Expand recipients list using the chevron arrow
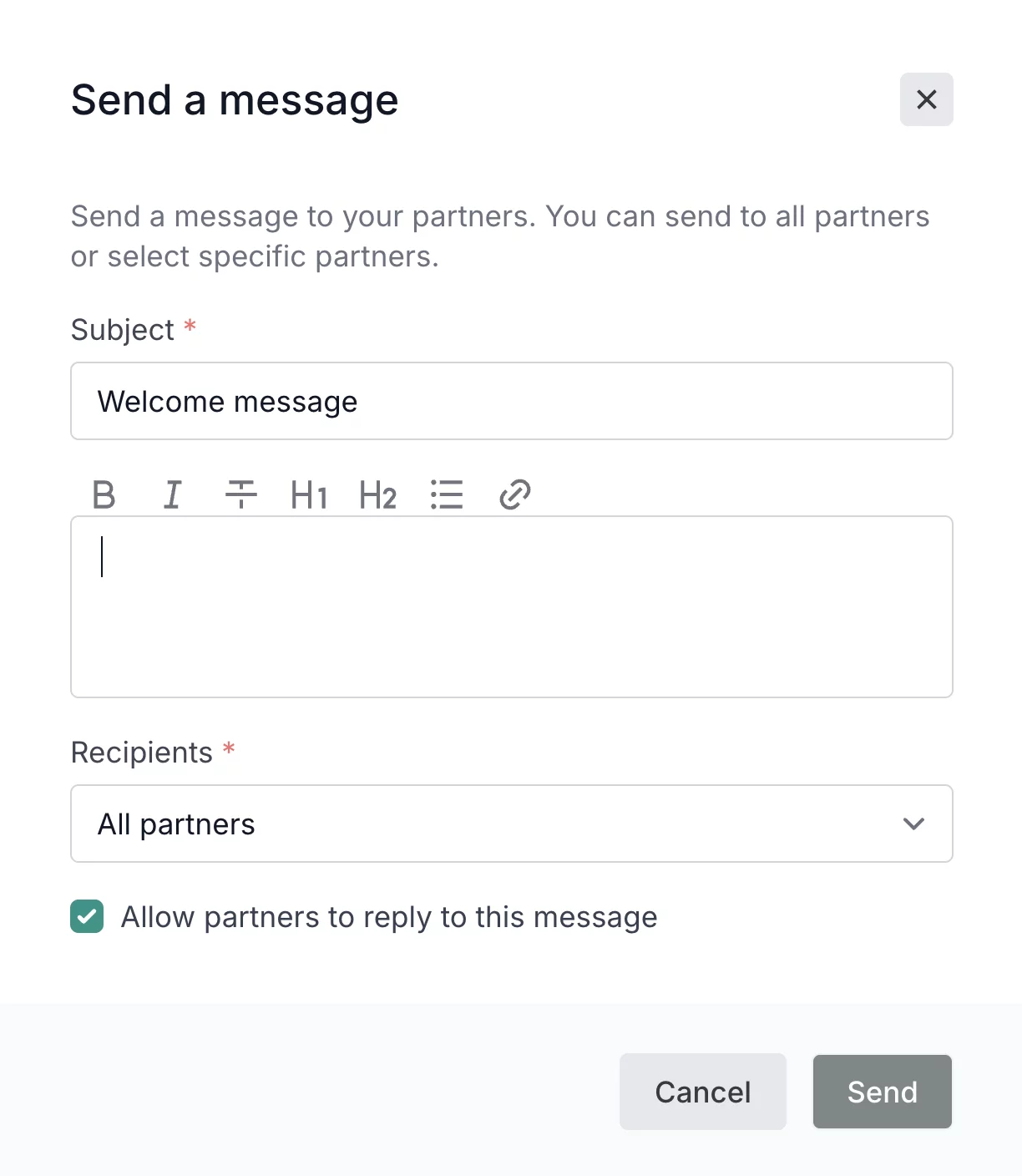 tap(913, 824)
